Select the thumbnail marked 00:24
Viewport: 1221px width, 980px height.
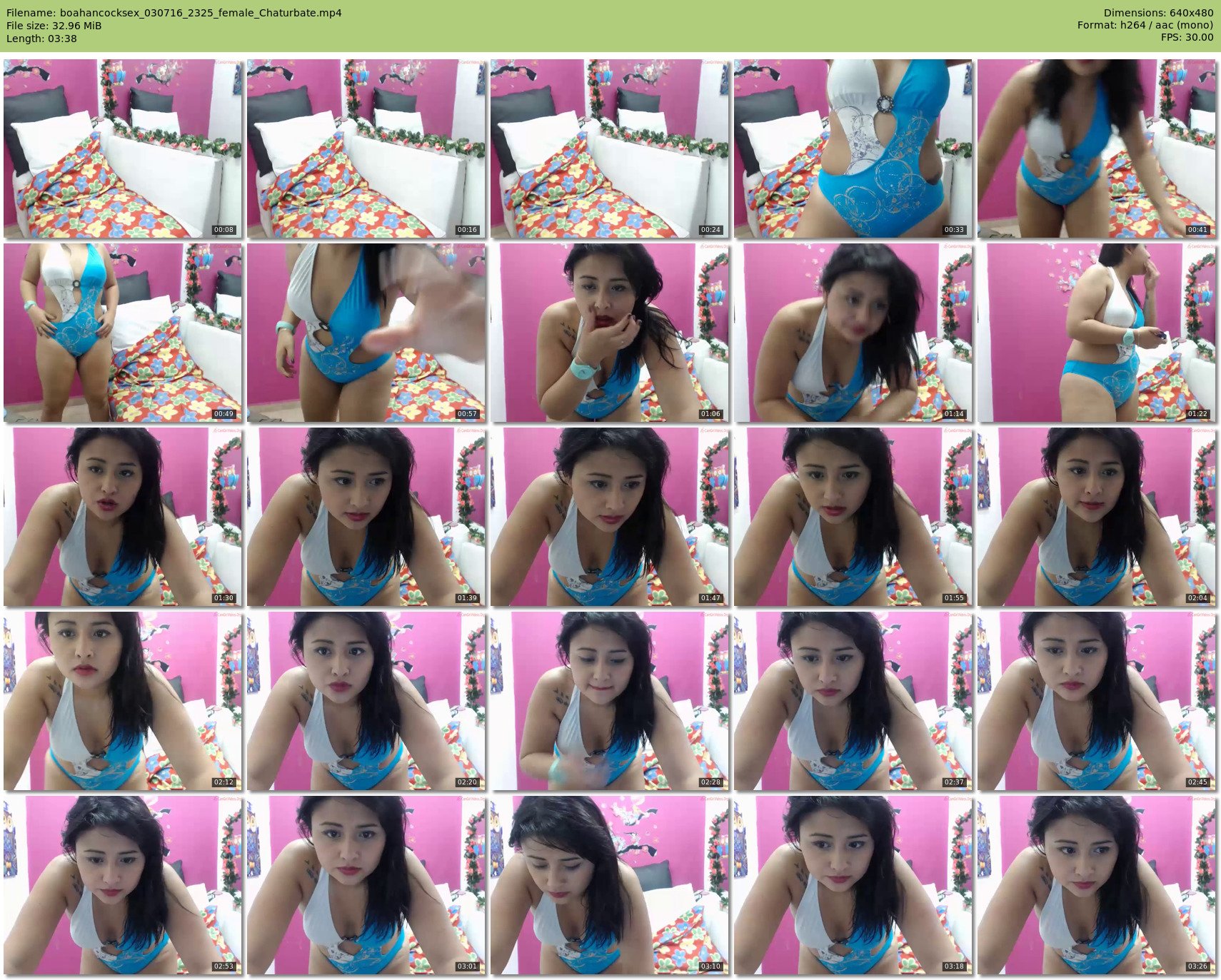(x=610, y=148)
